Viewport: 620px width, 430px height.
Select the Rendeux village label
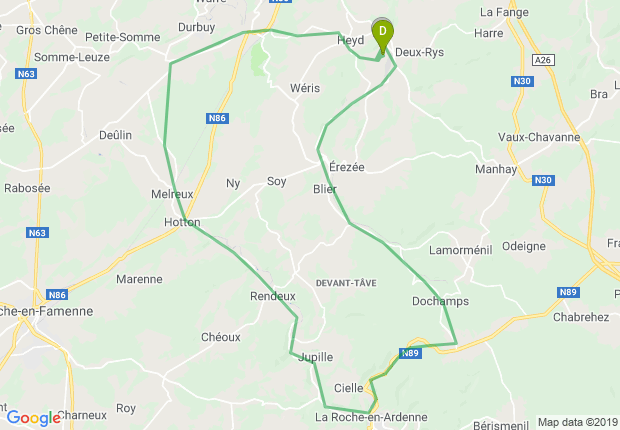click(273, 296)
